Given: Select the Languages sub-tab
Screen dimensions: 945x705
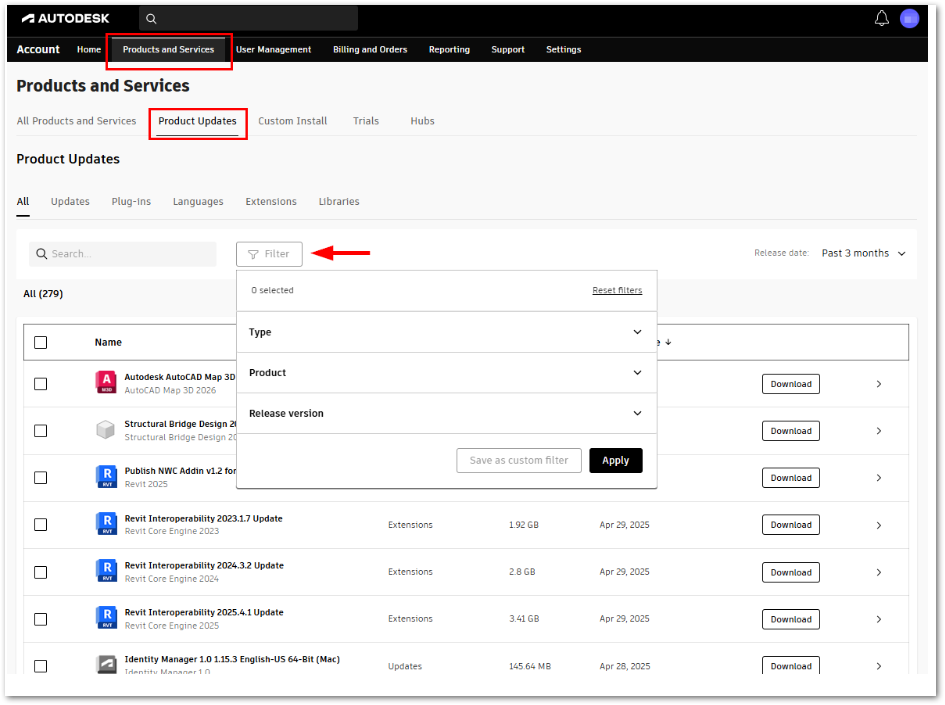Looking at the screenshot, I should tap(198, 201).
